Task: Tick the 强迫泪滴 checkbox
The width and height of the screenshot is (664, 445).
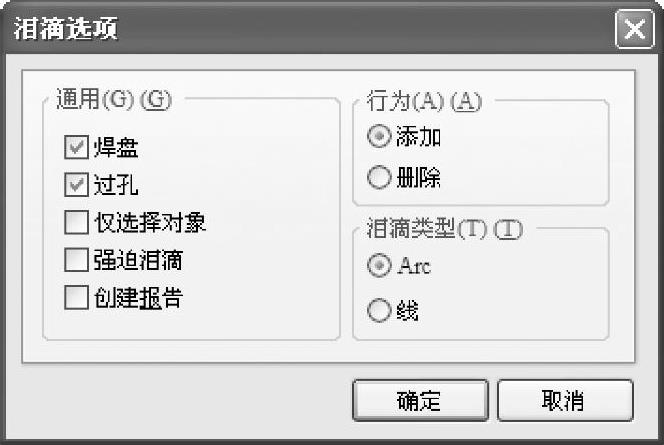Action: coord(76,260)
